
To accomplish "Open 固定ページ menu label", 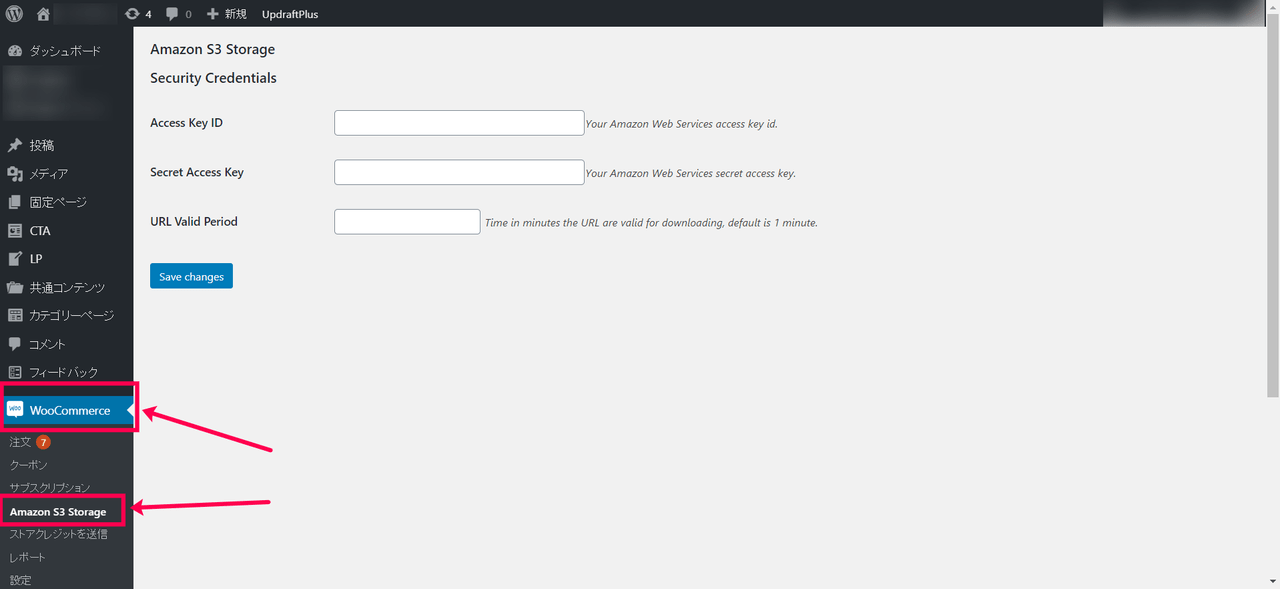I will point(58,202).
